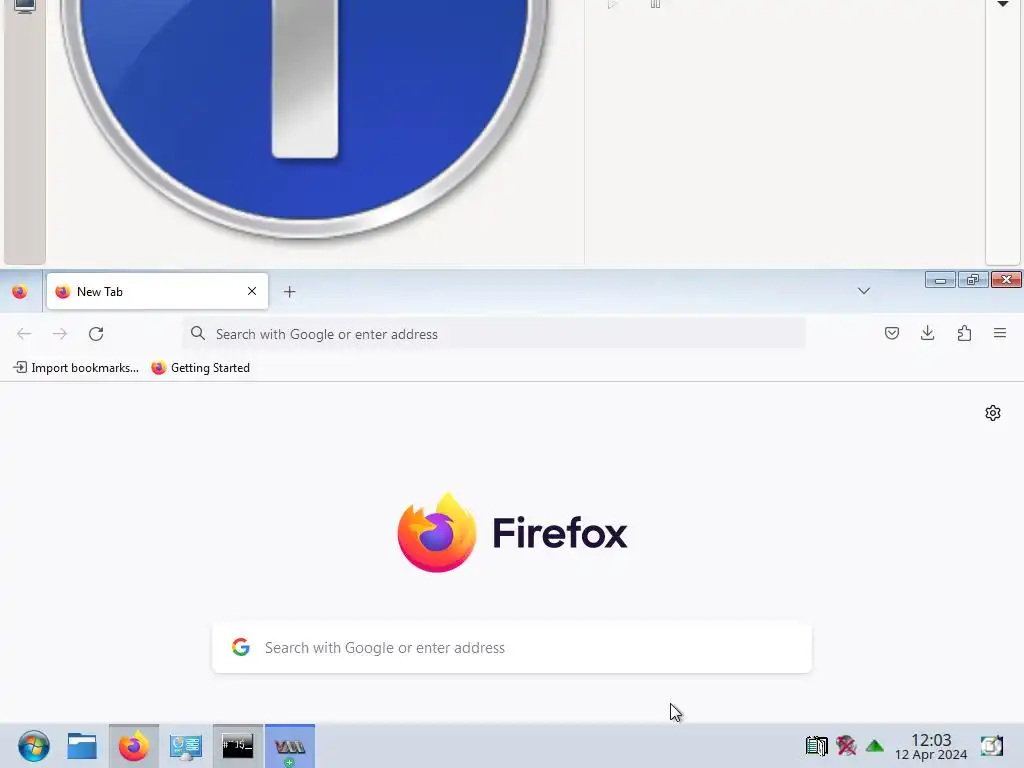Focus the address bar search field
The width and height of the screenshot is (1024, 768).
click(x=494, y=334)
